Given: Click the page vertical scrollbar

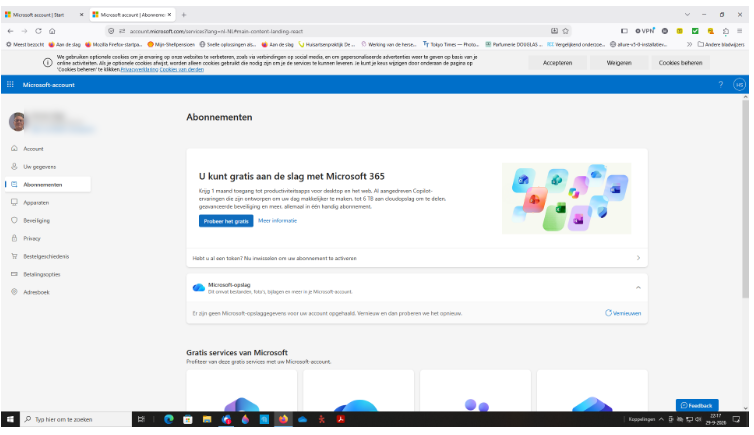Looking at the screenshot, I should pyautogui.click(x=745, y=198).
